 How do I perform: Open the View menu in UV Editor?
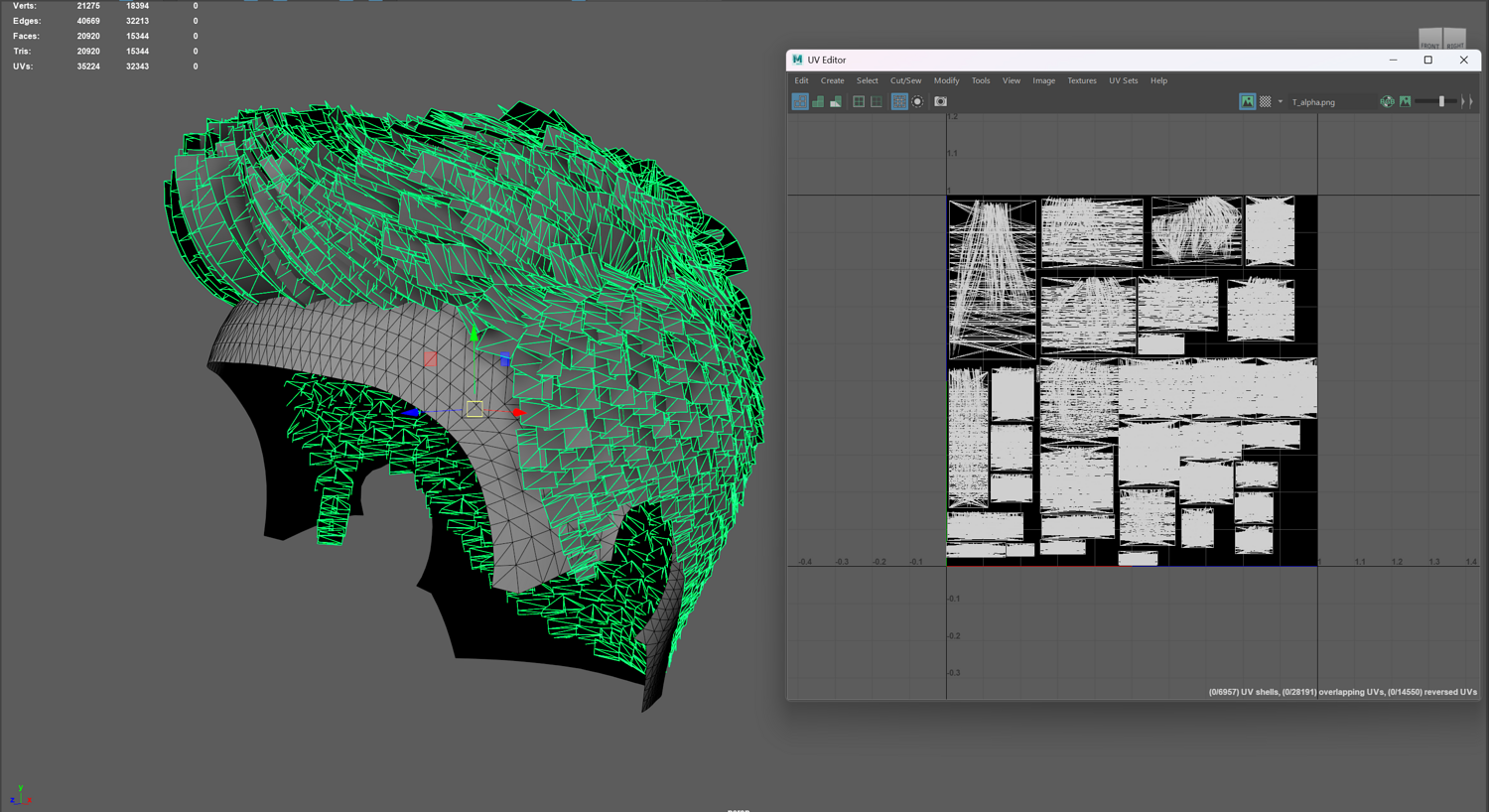coord(1012,80)
